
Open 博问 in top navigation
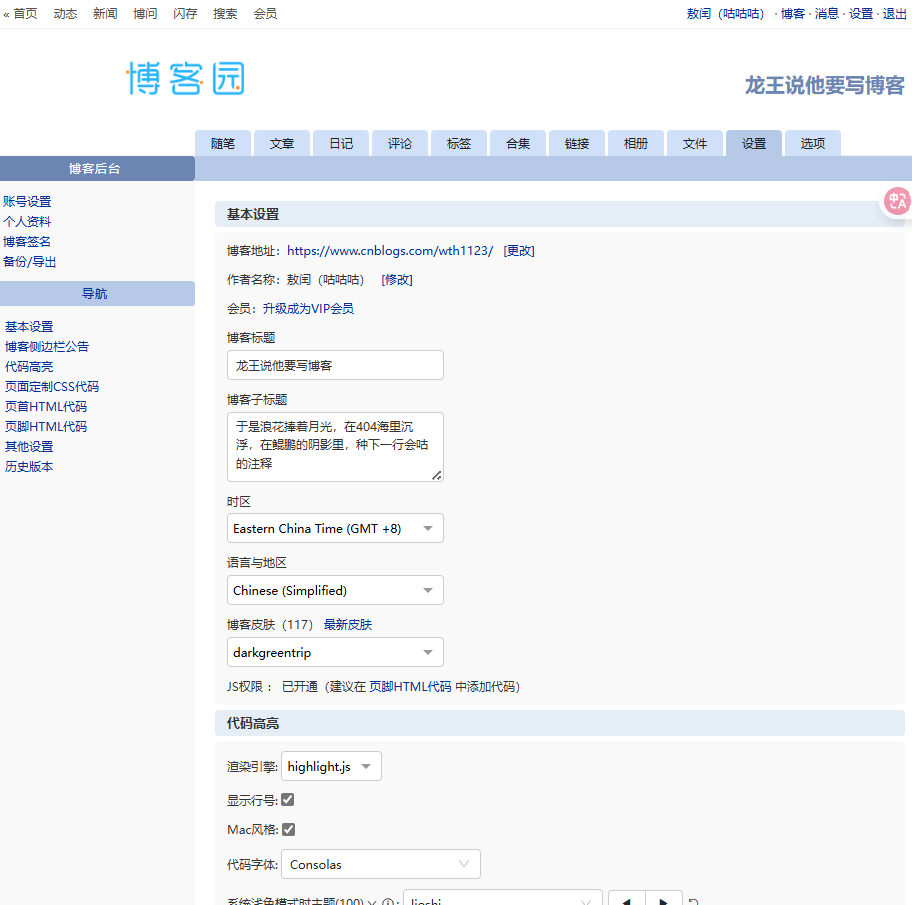[145, 13]
